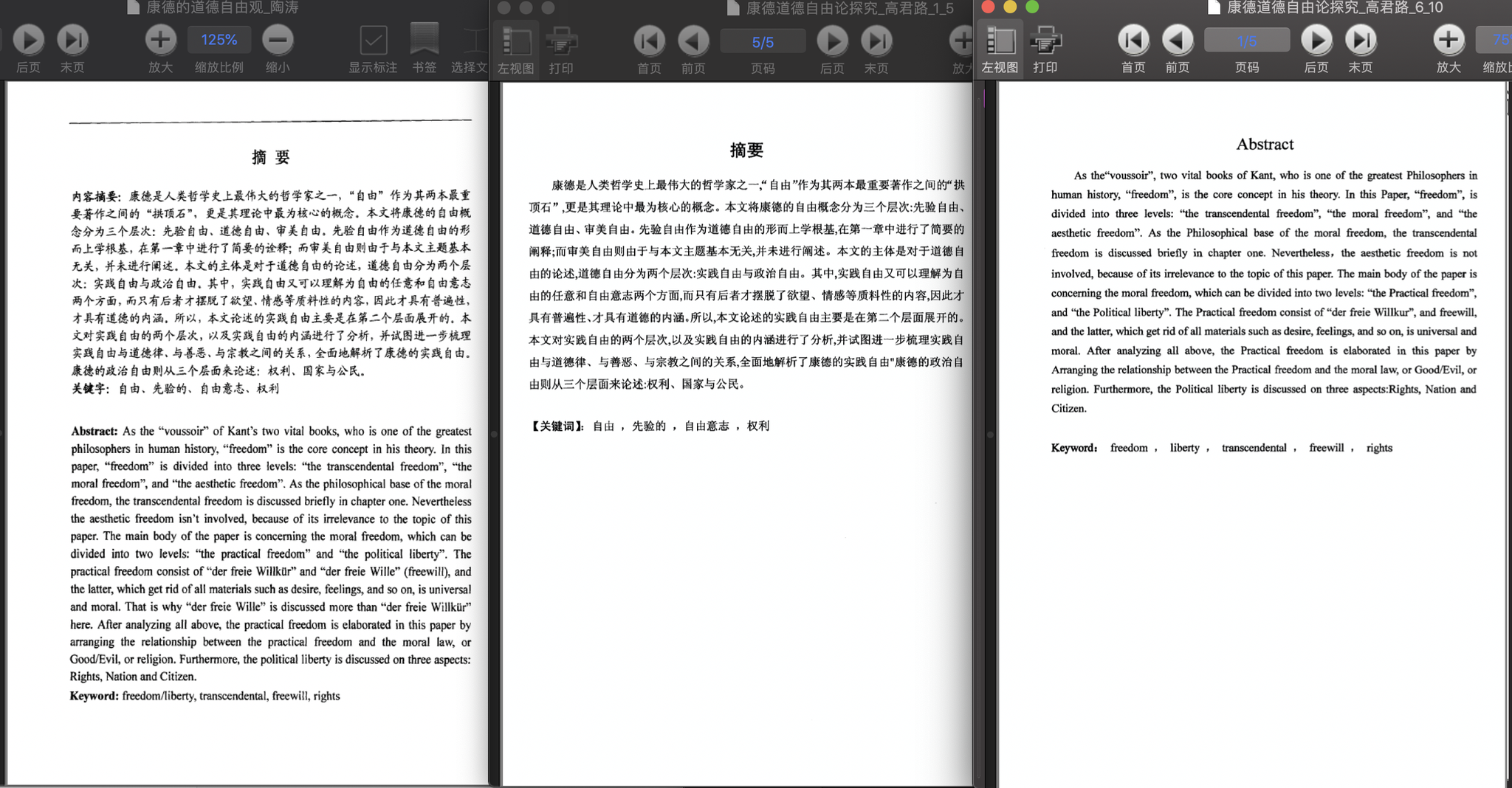The height and width of the screenshot is (788, 1512).
Task: Go to previous page in 高君路_1_5 window
Action: (x=693, y=41)
